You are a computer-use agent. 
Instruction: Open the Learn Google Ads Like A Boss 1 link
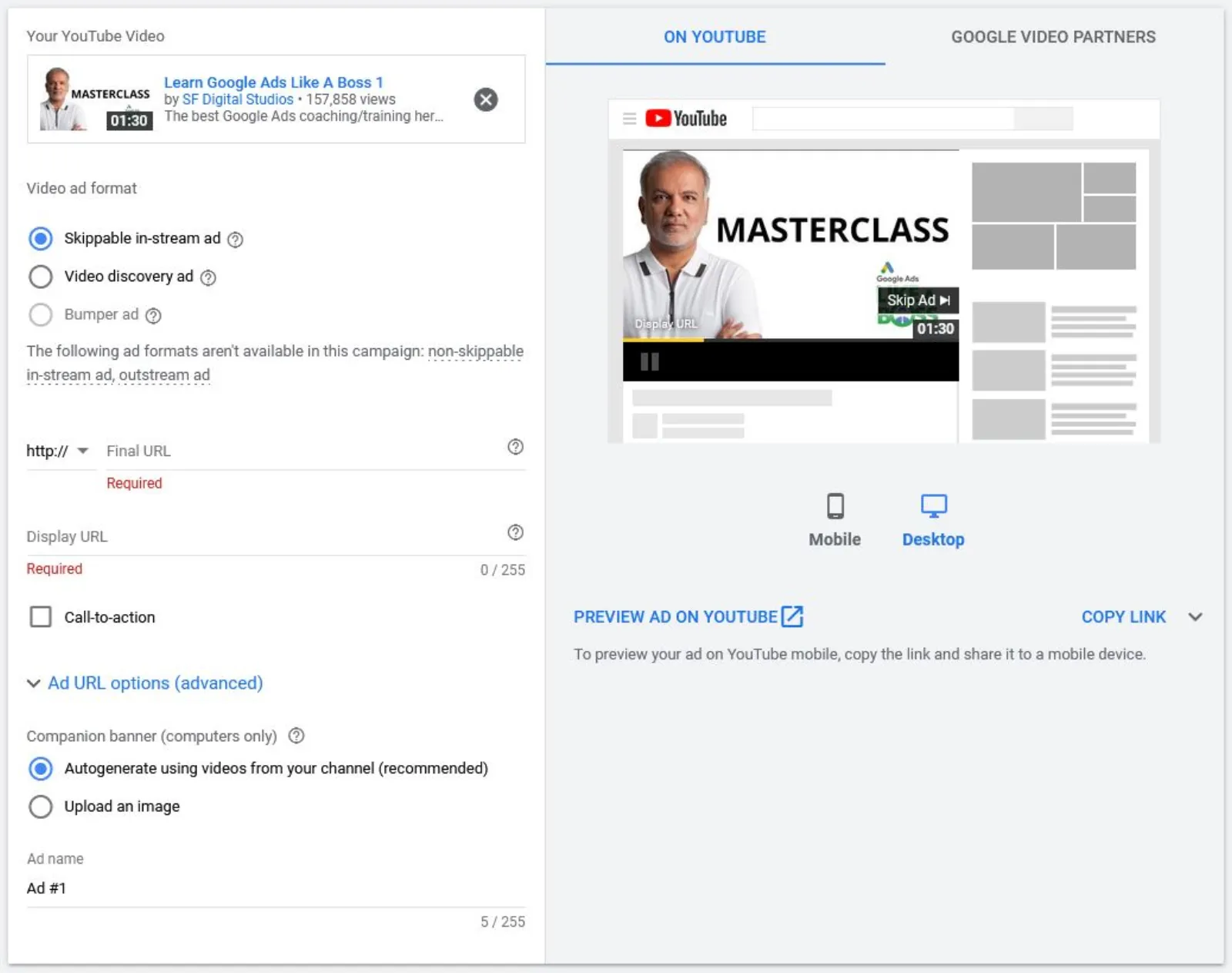(273, 82)
